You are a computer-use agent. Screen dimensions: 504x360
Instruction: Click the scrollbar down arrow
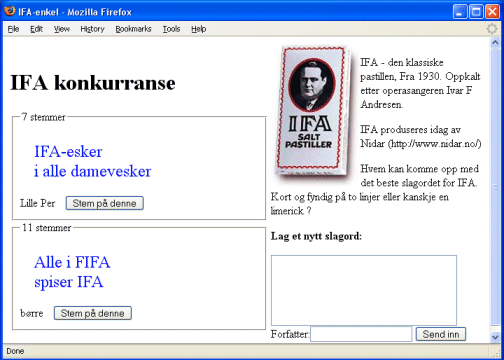495,337
